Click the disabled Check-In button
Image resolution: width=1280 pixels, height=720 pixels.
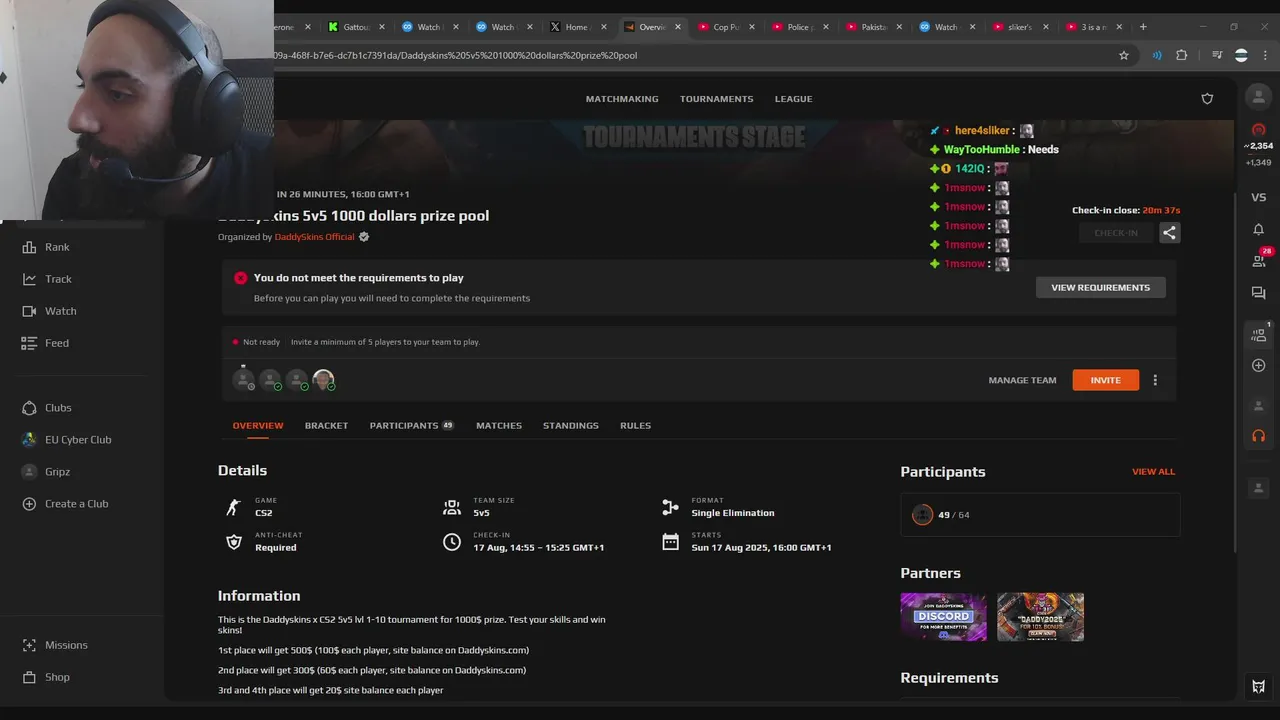(1115, 233)
